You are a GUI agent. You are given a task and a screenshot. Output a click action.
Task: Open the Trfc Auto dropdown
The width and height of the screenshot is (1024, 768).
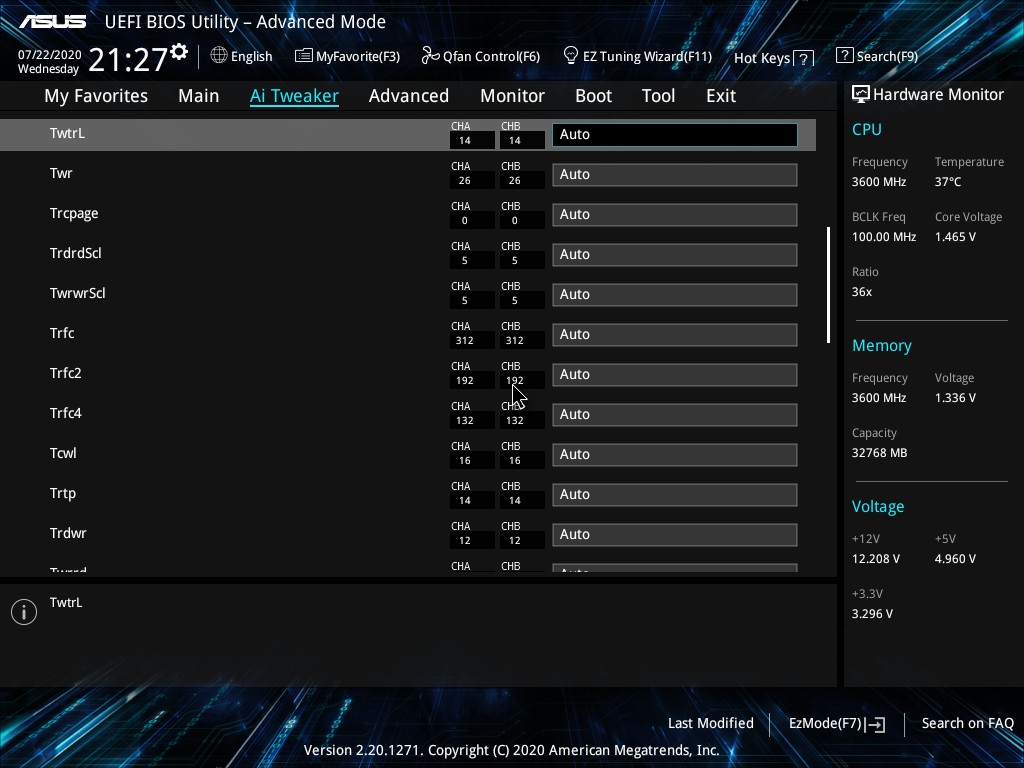pos(674,334)
